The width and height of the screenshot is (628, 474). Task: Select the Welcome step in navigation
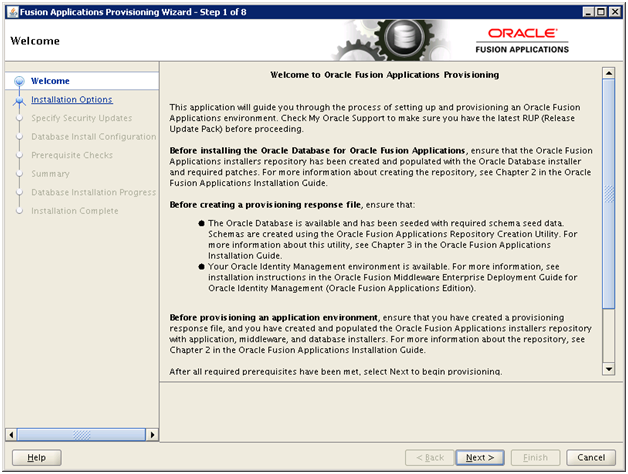[x=50, y=81]
